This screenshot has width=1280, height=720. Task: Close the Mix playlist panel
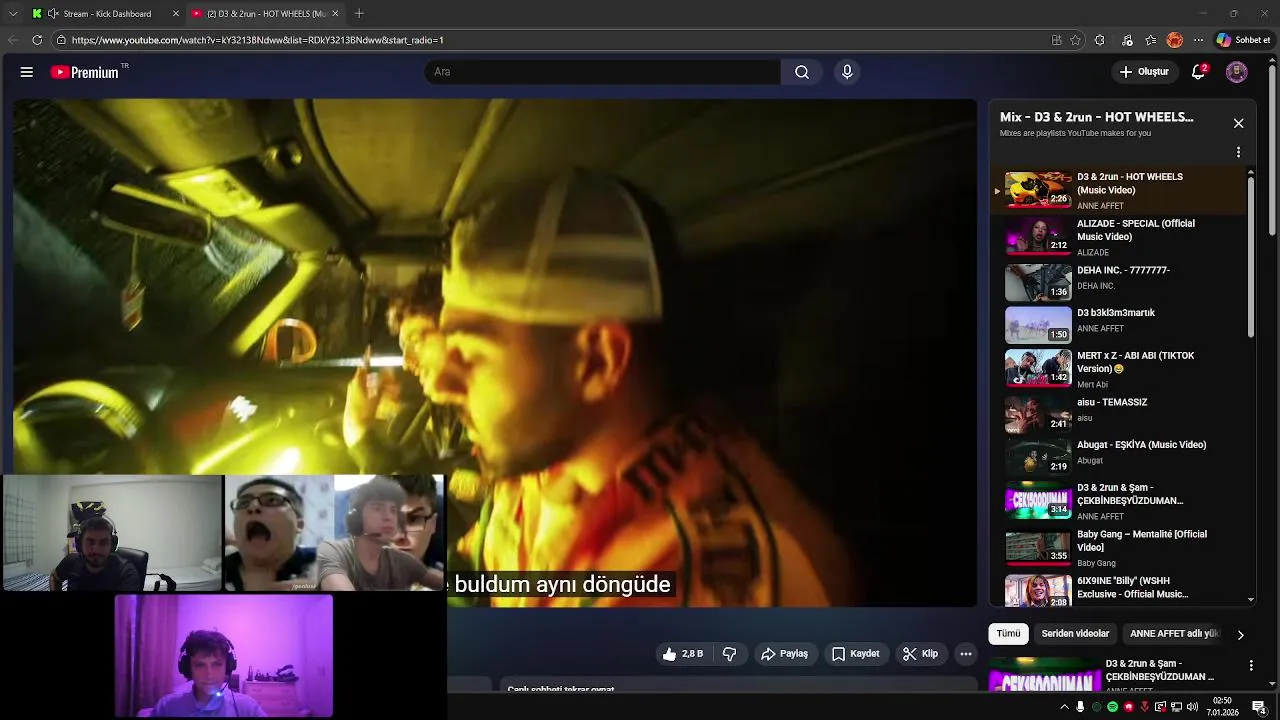(x=1238, y=123)
